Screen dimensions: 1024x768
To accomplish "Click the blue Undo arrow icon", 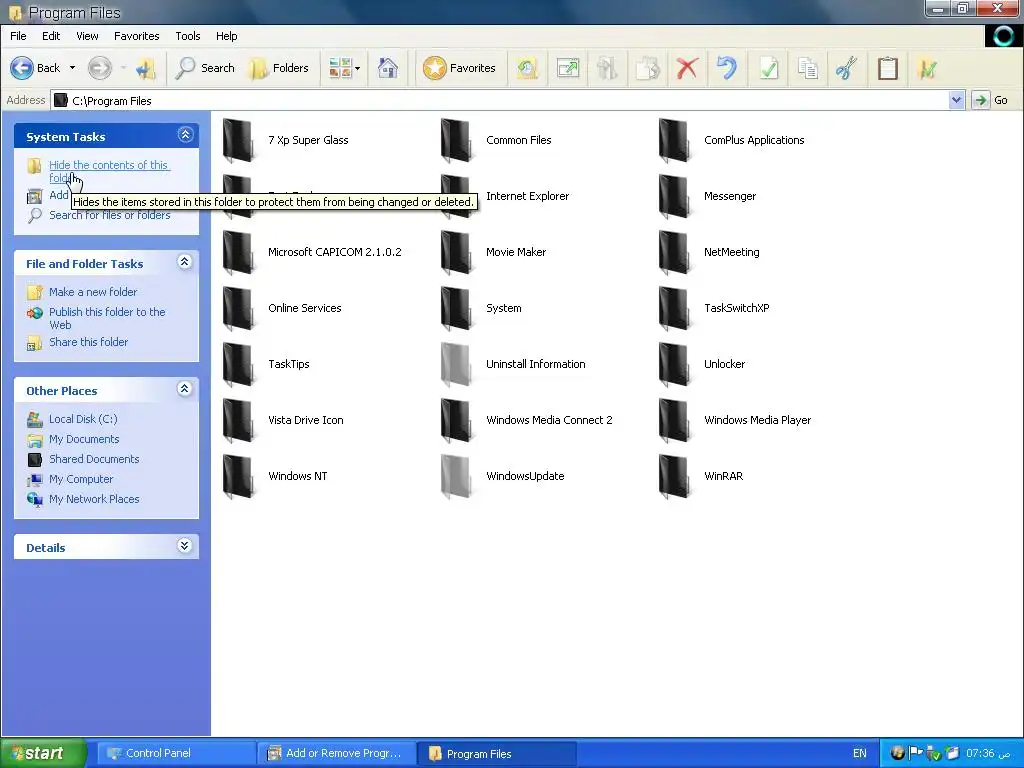I will point(727,68).
